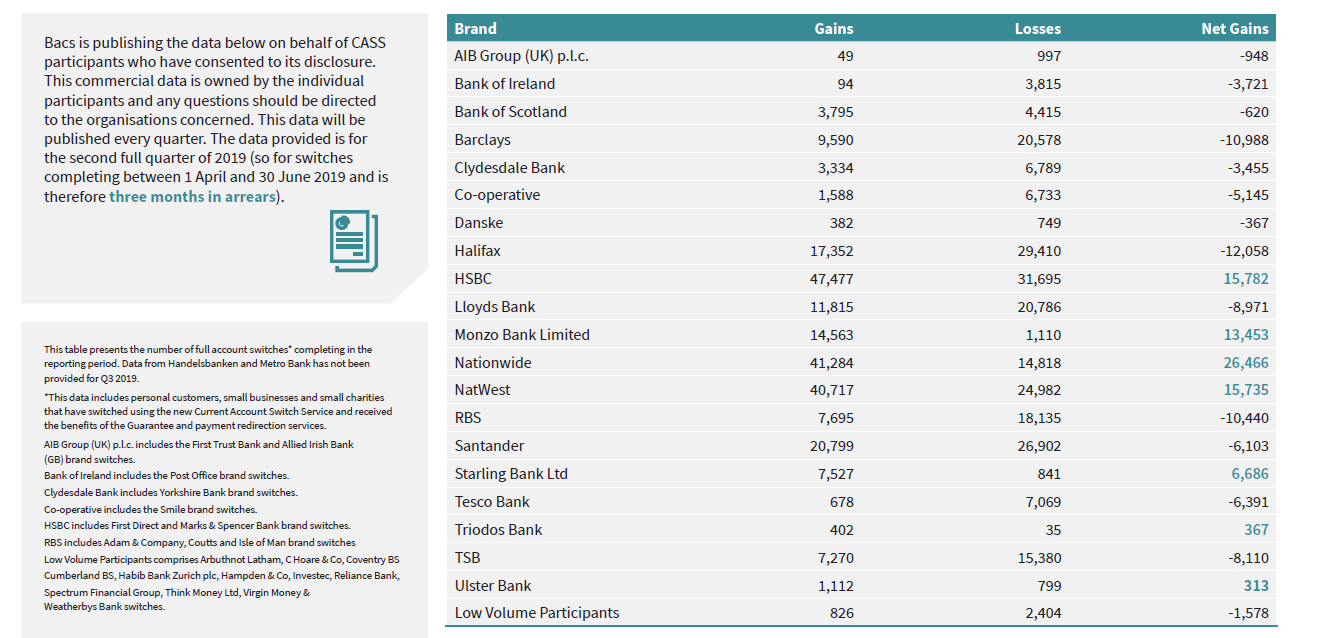
Task: Click the Losses column header
Action: click(1037, 28)
